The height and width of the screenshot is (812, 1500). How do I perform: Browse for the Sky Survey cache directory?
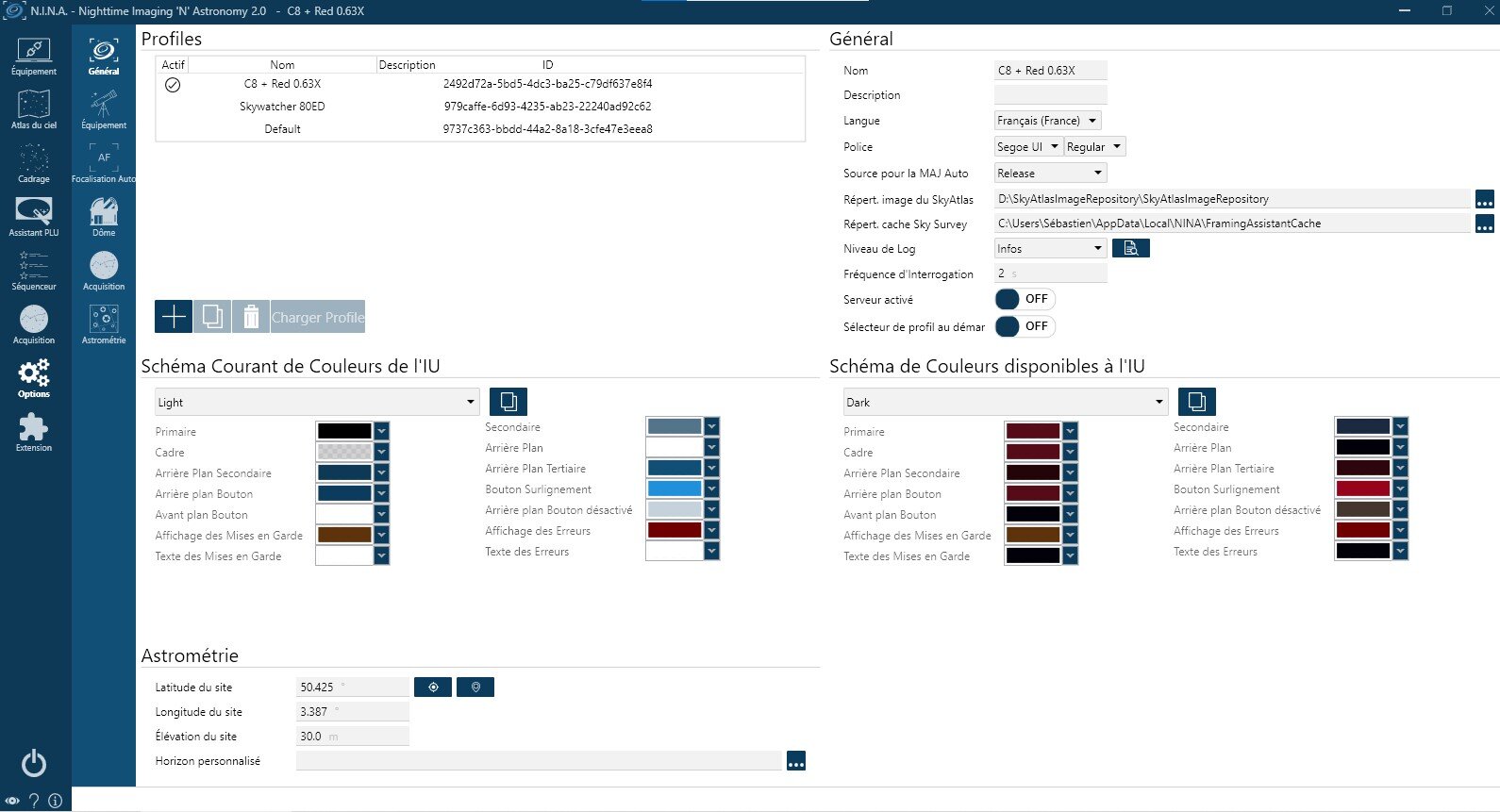[1485, 224]
